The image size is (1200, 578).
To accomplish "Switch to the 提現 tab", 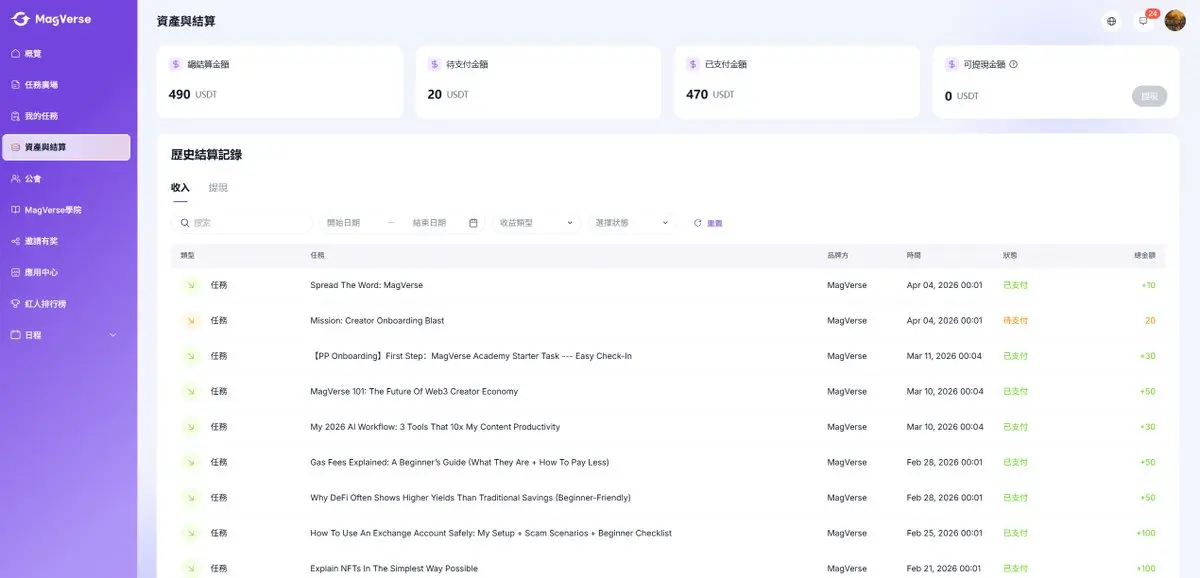I will pyautogui.click(x=218, y=188).
